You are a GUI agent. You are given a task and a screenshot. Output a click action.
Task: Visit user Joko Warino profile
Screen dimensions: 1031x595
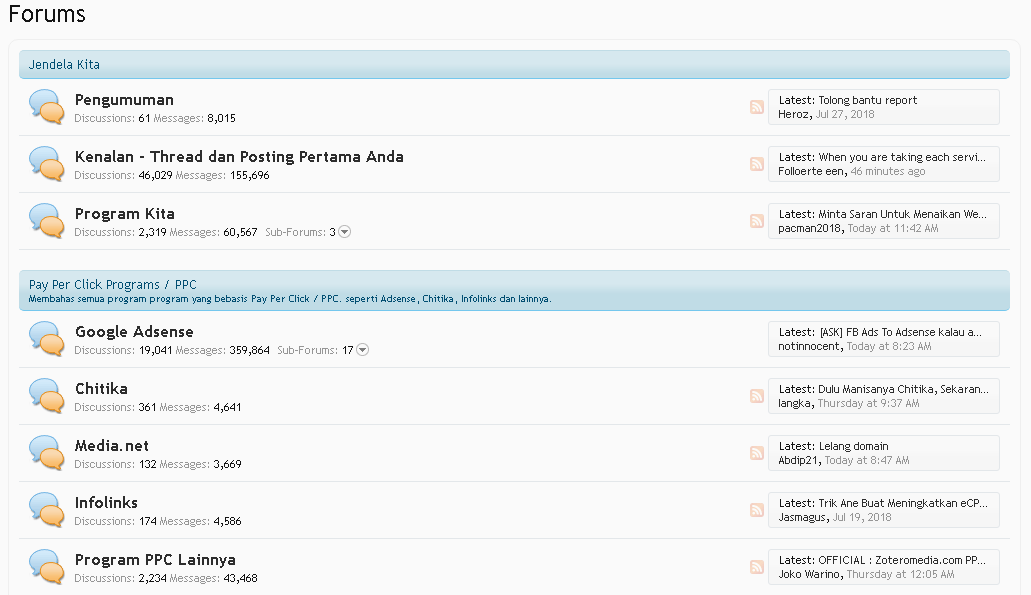pyautogui.click(x=809, y=575)
